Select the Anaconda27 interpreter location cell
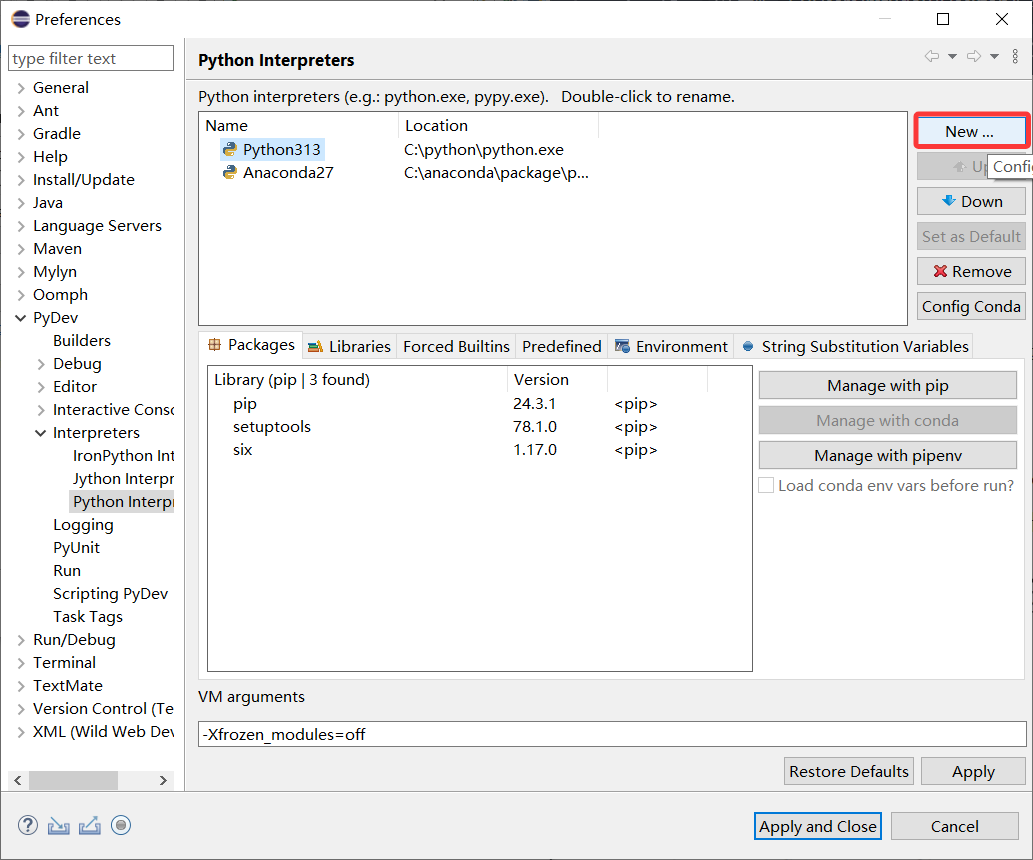Screen dimensions: 1033x860 pos(496,173)
